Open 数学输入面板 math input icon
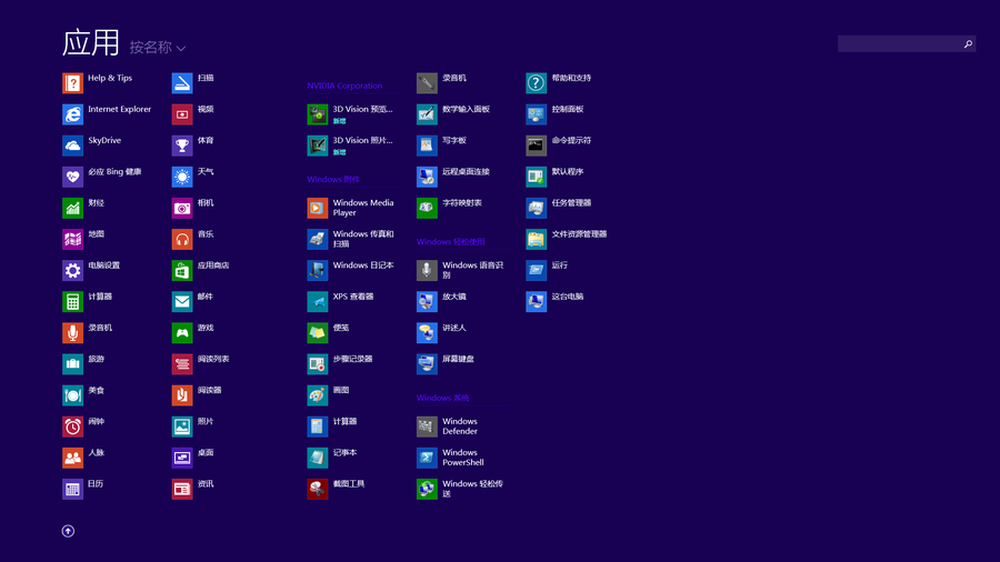 pos(427,114)
